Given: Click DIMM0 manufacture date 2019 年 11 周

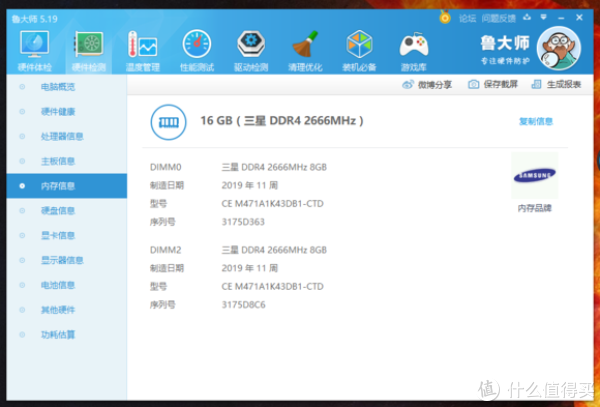Looking at the screenshot, I should pyautogui.click(x=249, y=186).
